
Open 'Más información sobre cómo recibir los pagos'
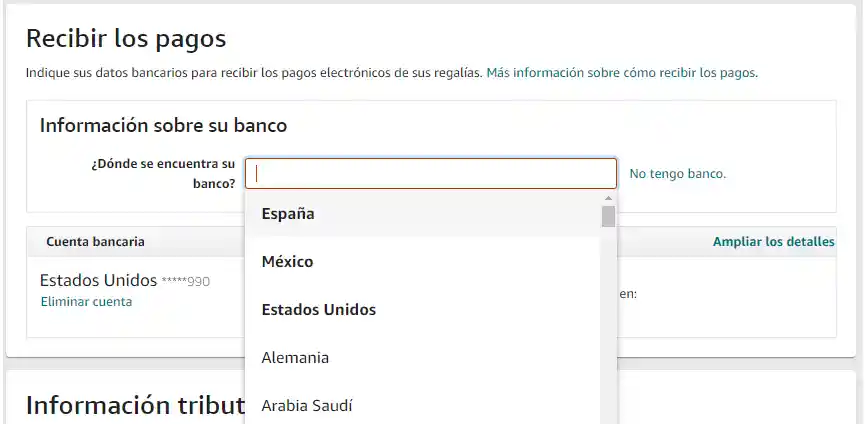click(621, 73)
